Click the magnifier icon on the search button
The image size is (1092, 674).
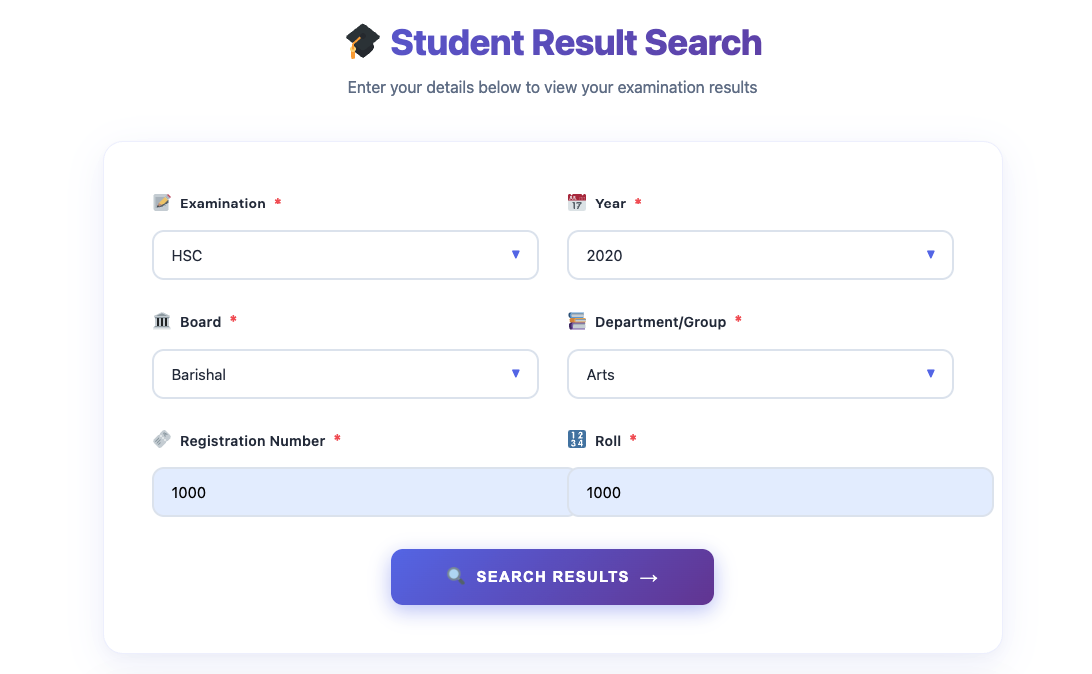[x=454, y=576]
